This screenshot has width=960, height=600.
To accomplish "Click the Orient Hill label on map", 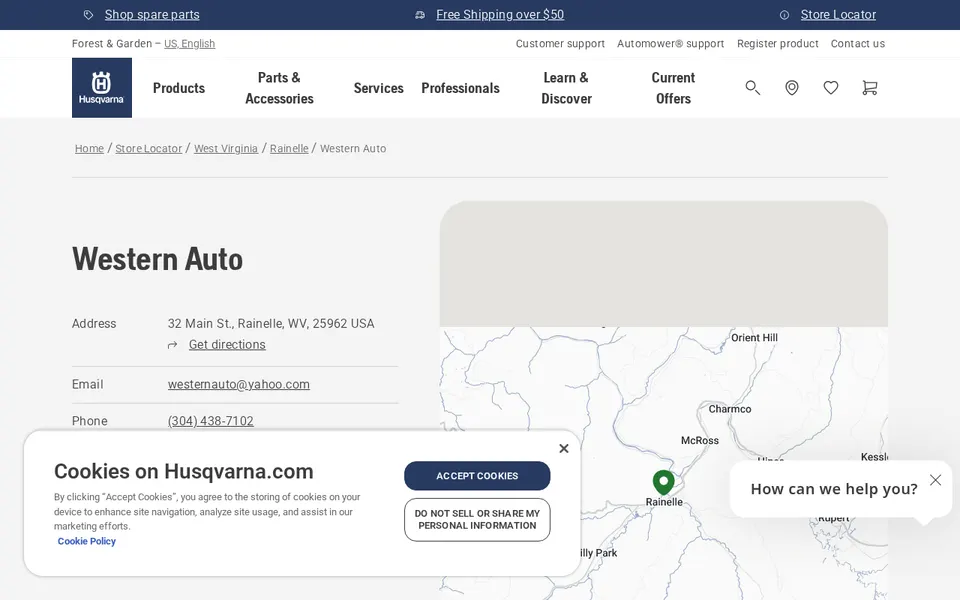I will pos(754,338).
